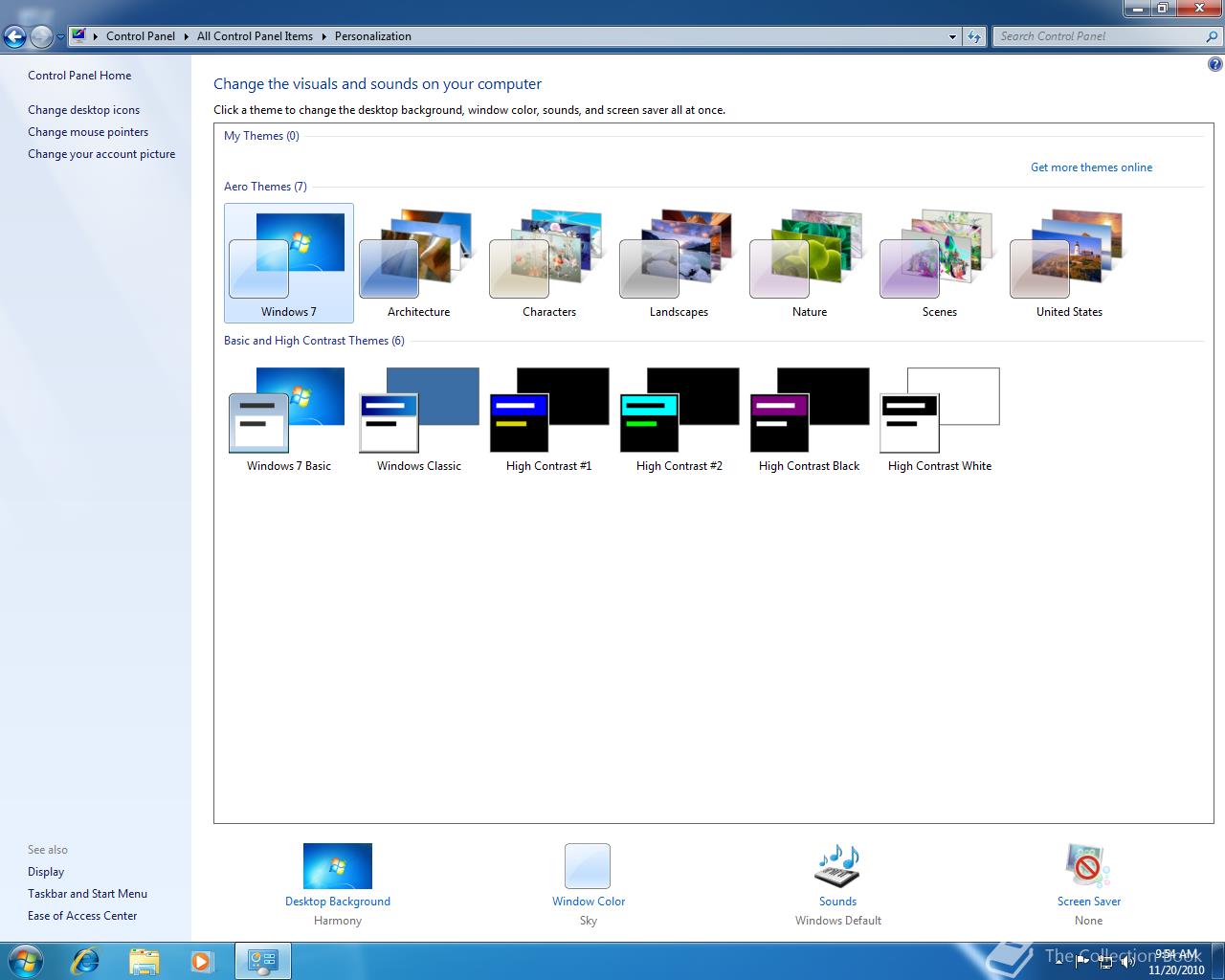Choose the Scenes theme
This screenshot has height=980, width=1225.
[x=939, y=263]
